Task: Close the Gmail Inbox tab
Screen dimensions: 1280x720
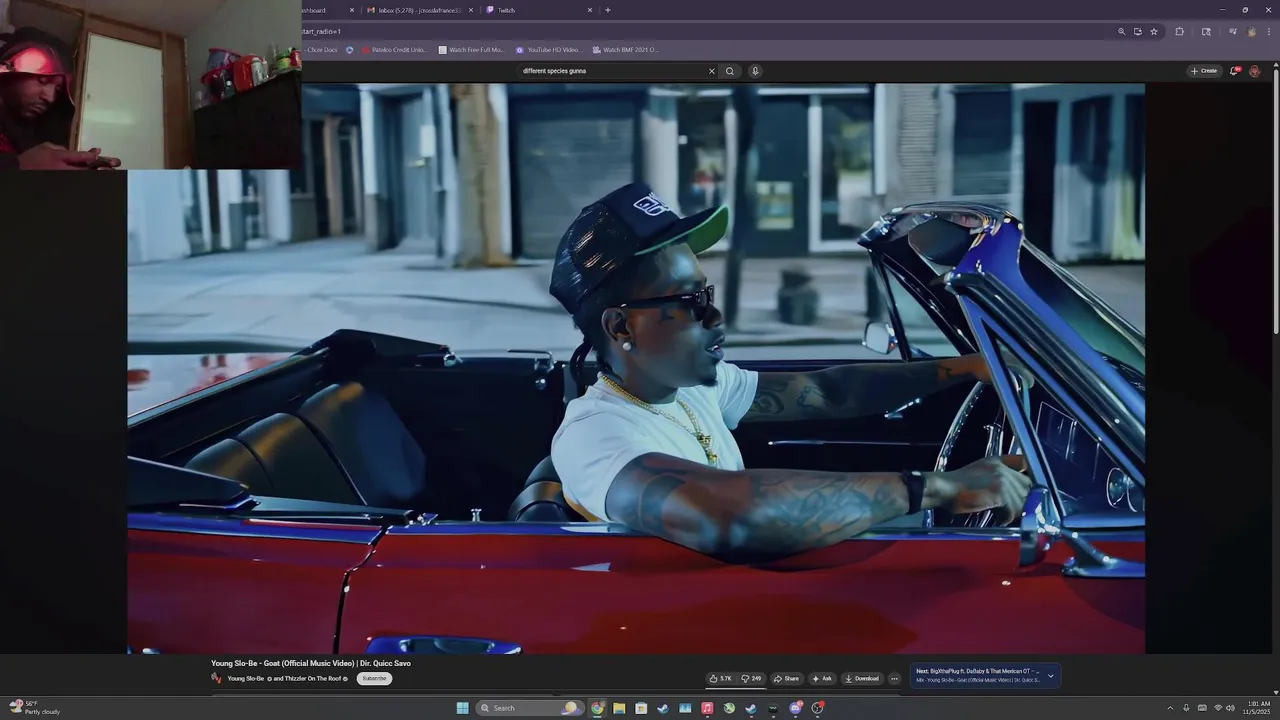Action: 471,10
